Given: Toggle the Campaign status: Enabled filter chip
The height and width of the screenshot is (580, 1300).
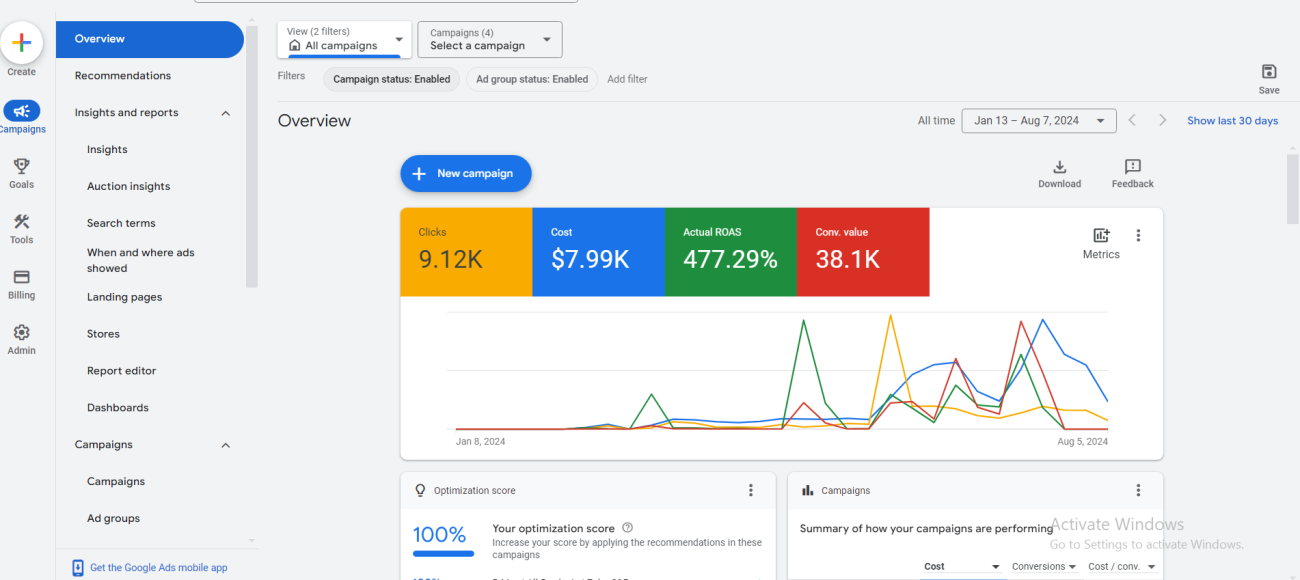Looking at the screenshot, I should (391, 79).
